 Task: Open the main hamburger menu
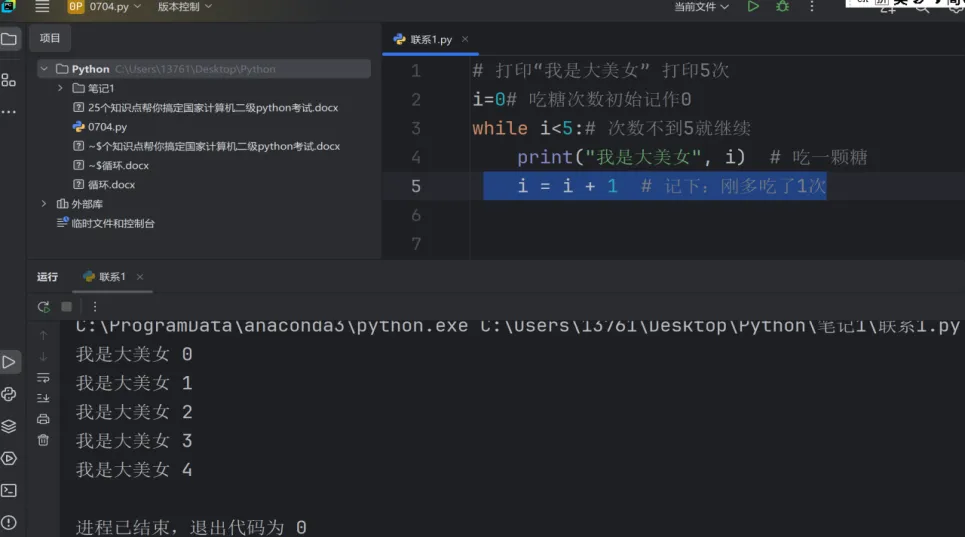point(42,7)
